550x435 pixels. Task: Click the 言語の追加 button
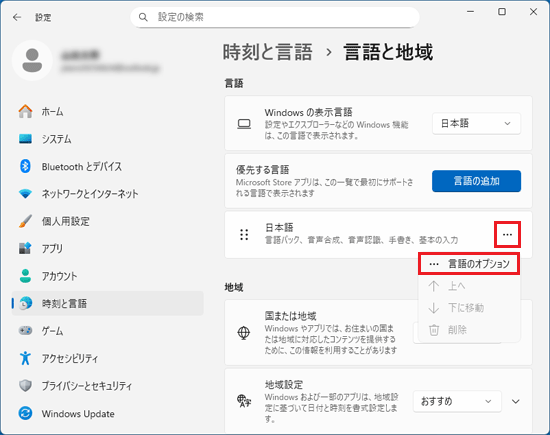(476, 181)
